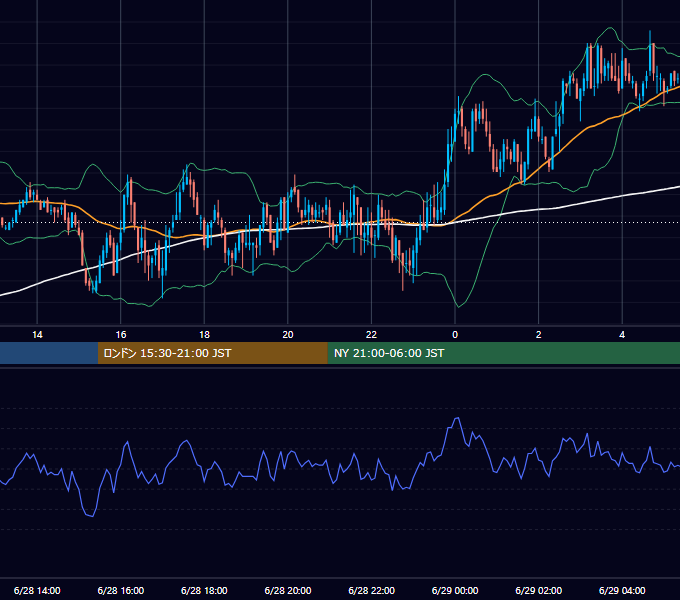Select the 20 hour axis label

pyautogui.click(x=288, y=335)
